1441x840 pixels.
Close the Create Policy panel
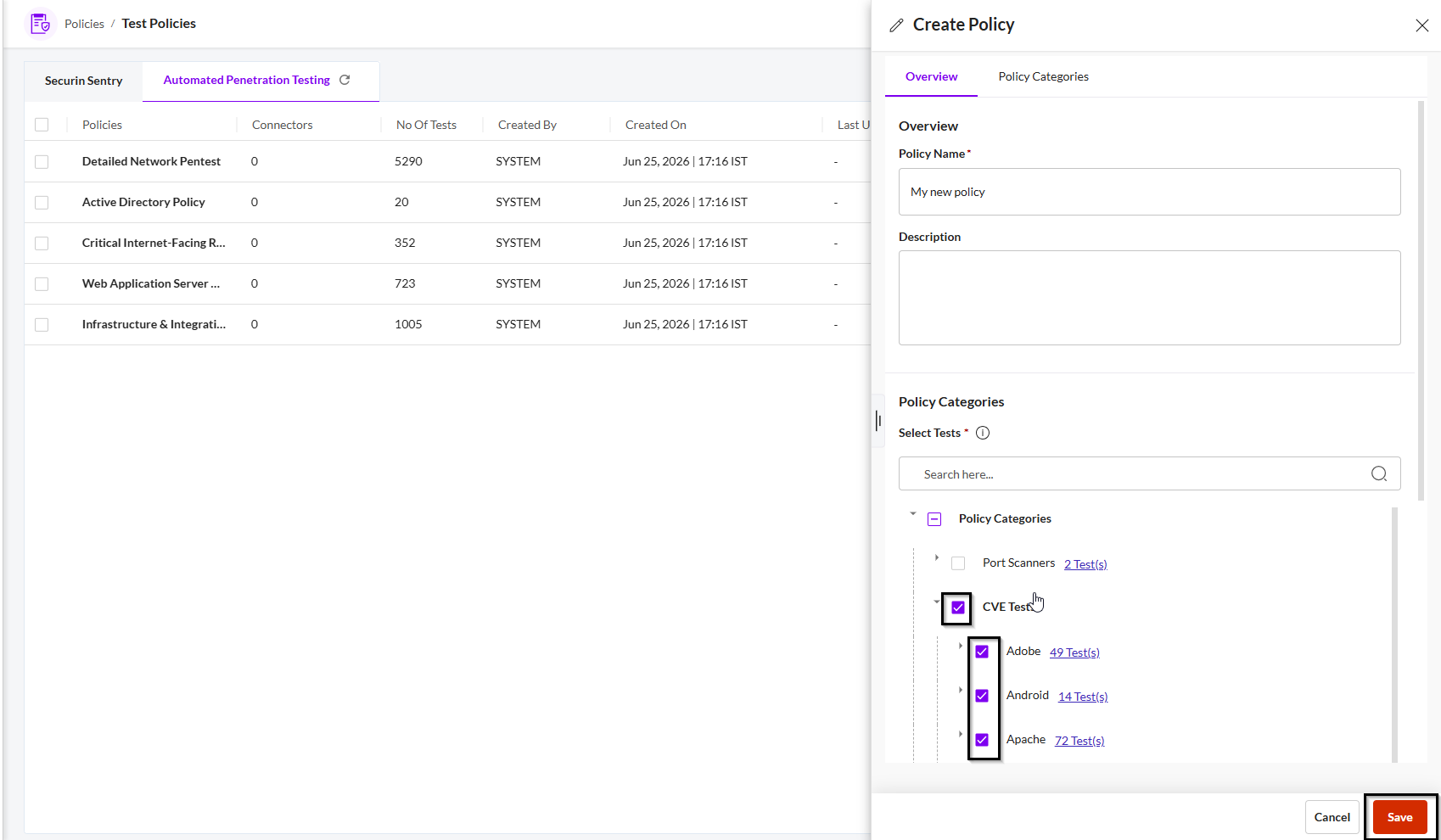1422,25
